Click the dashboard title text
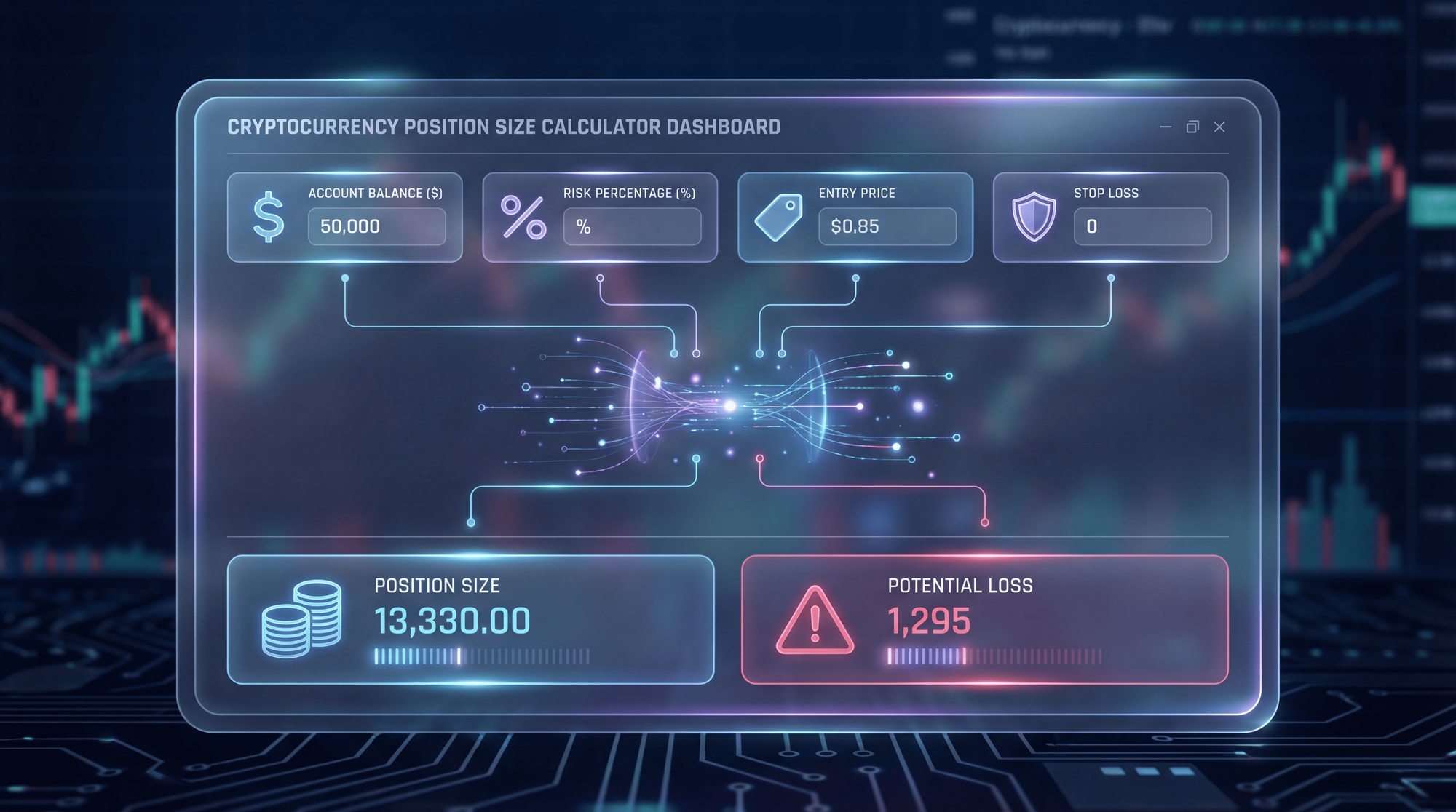 tap(504, 127)
